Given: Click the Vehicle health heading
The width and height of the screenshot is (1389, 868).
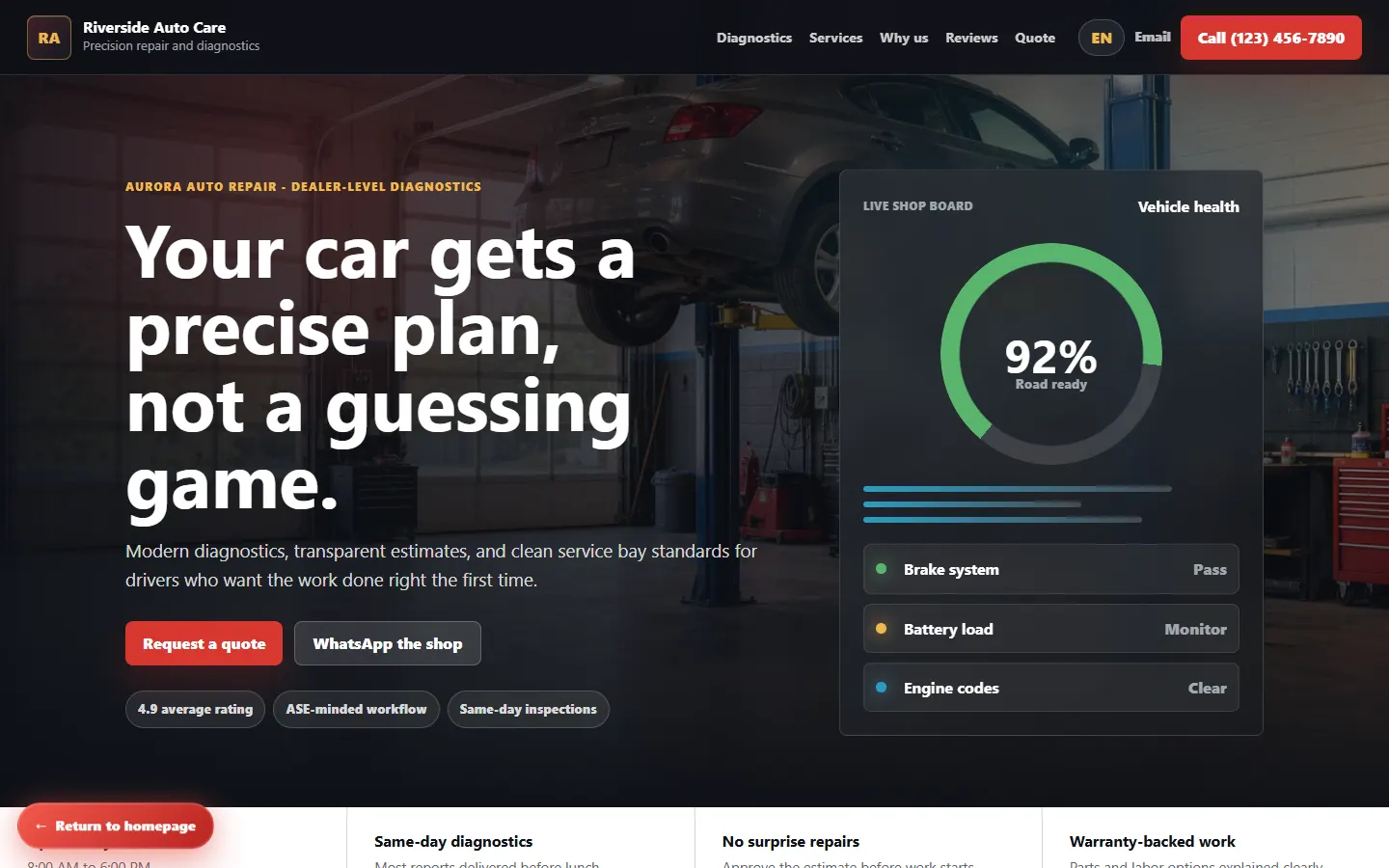Looking at the screenshot, I should coord(1188,206).
